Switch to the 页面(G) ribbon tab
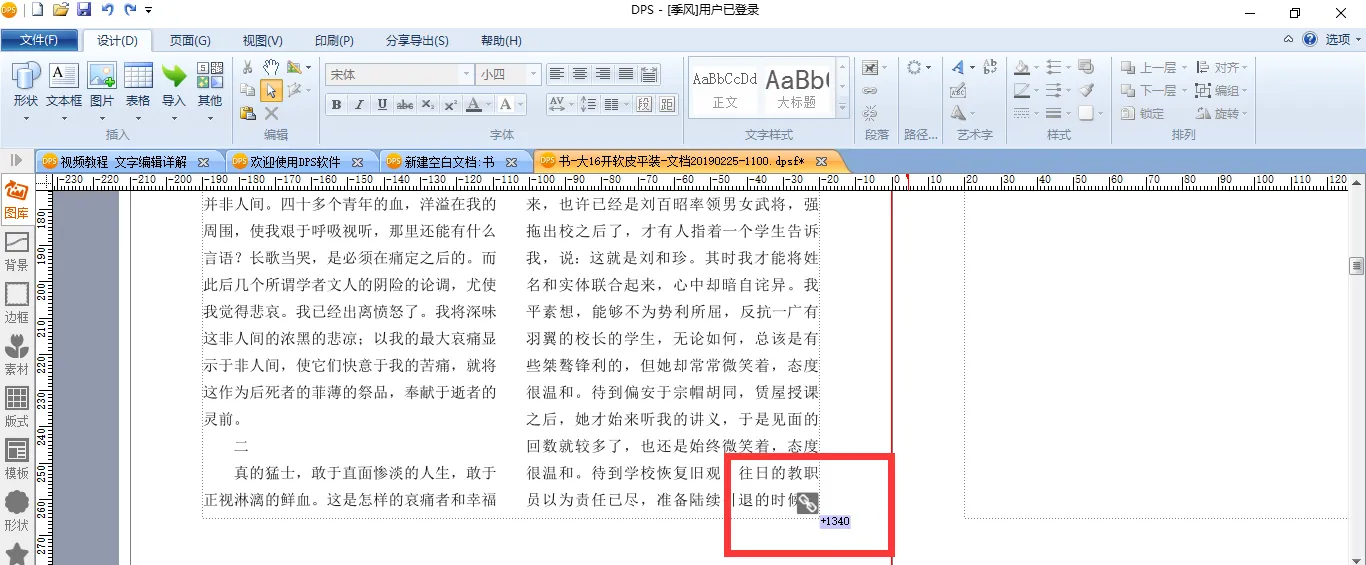 click(x=190, y=41)
